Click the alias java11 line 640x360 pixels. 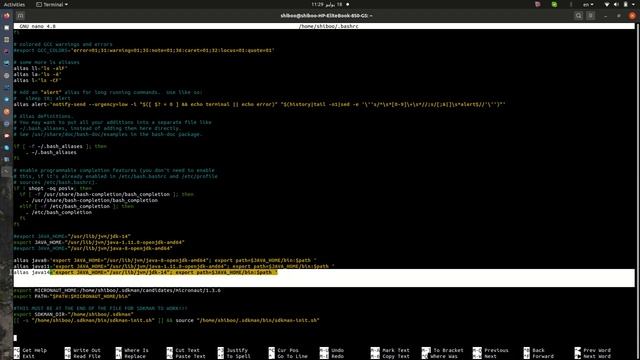(x=174, y=266)
